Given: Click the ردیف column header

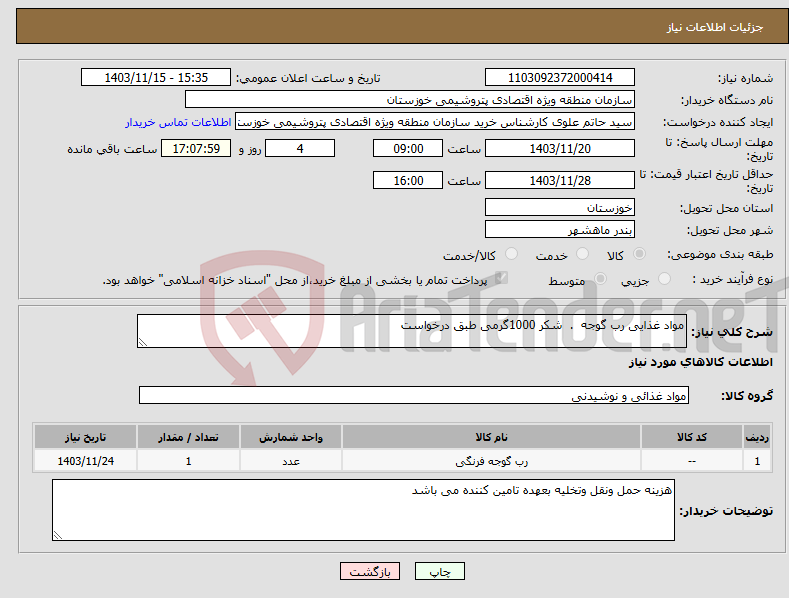Looking at the screenshot, I should [x=757, y=437].
